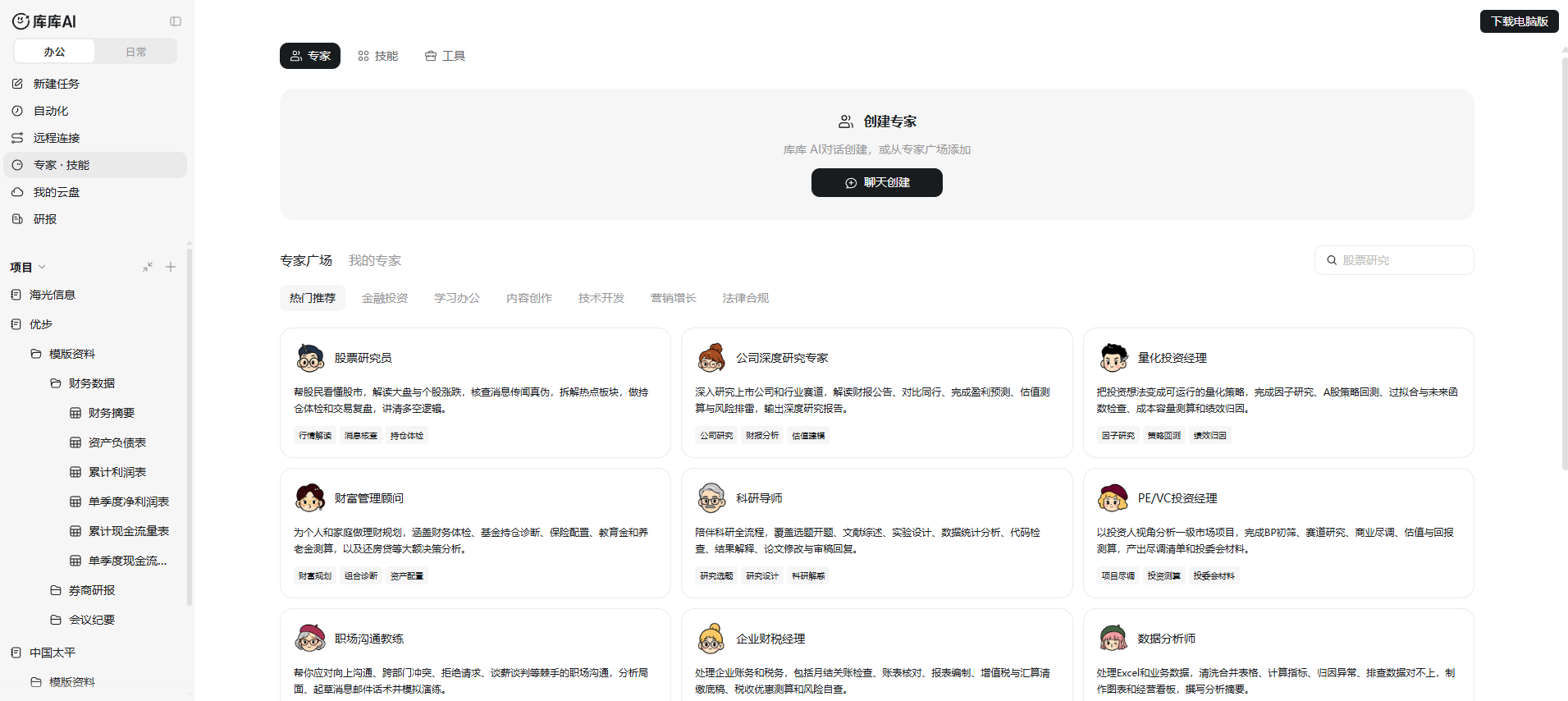The width and height of the screenshot is (1568, 701).
Task: Click 数据分析师 avatar
Action: coord(1113,639)
